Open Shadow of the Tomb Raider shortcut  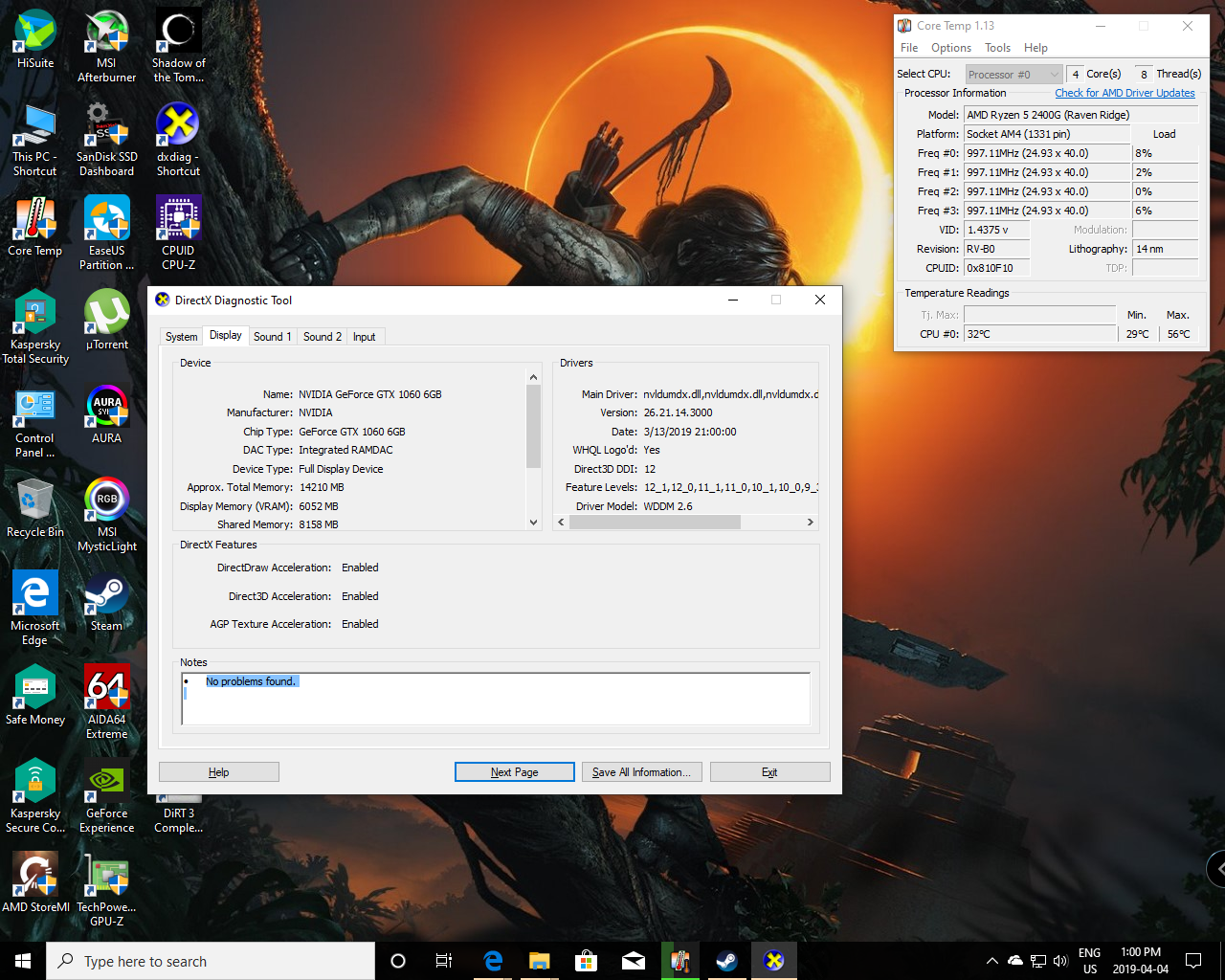pos(178,46)
